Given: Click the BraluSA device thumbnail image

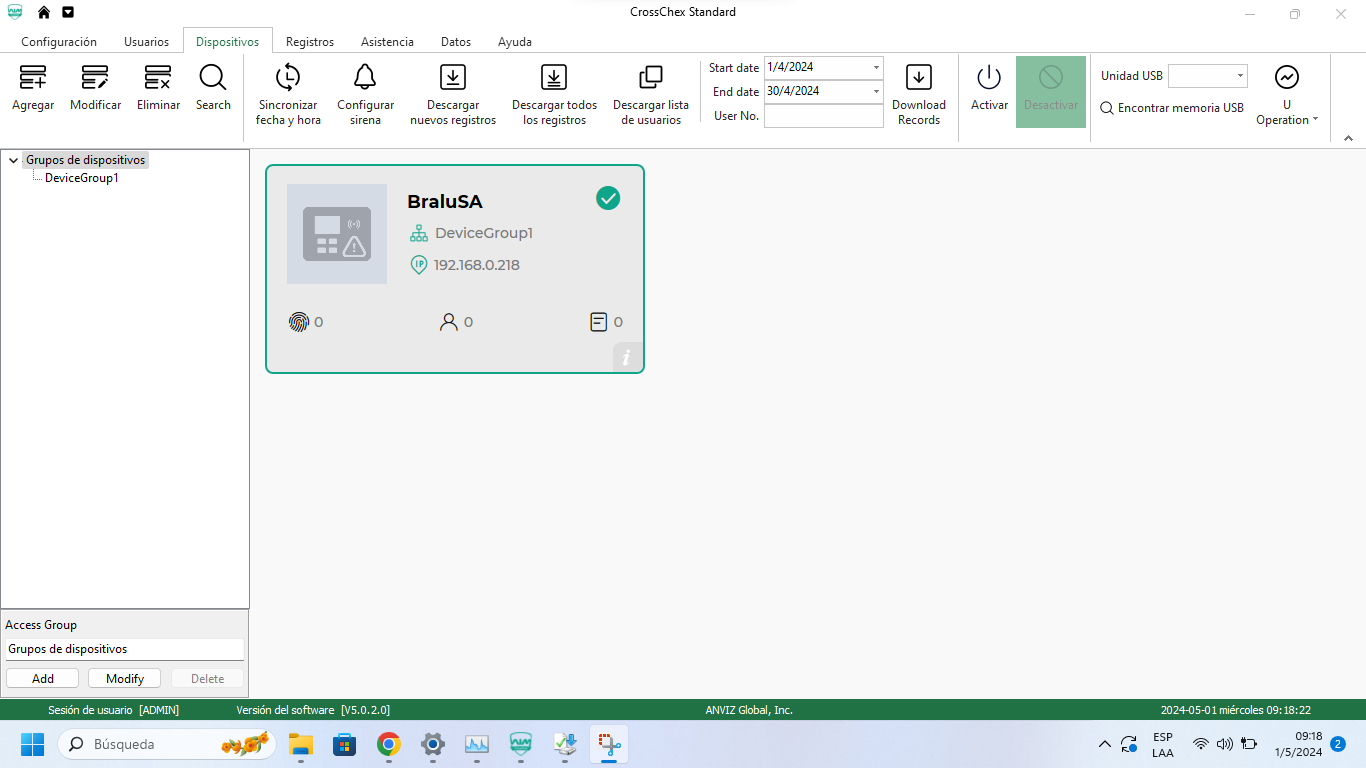Looking at the screenshot, I should (x=337, y=234).
